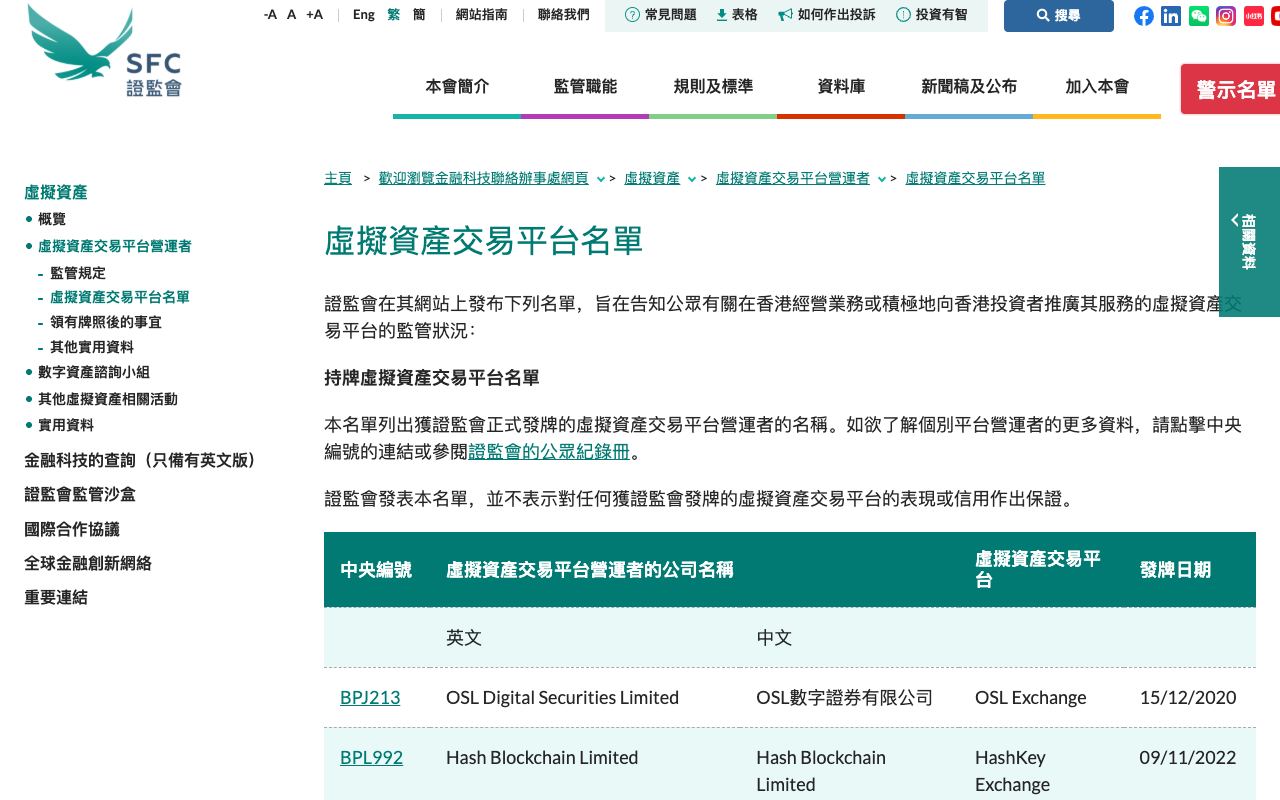Select 領有牌照後的事宜 in the sidebar
Viewport: 1280px width, 800px height.
click(x=106, y=322)
